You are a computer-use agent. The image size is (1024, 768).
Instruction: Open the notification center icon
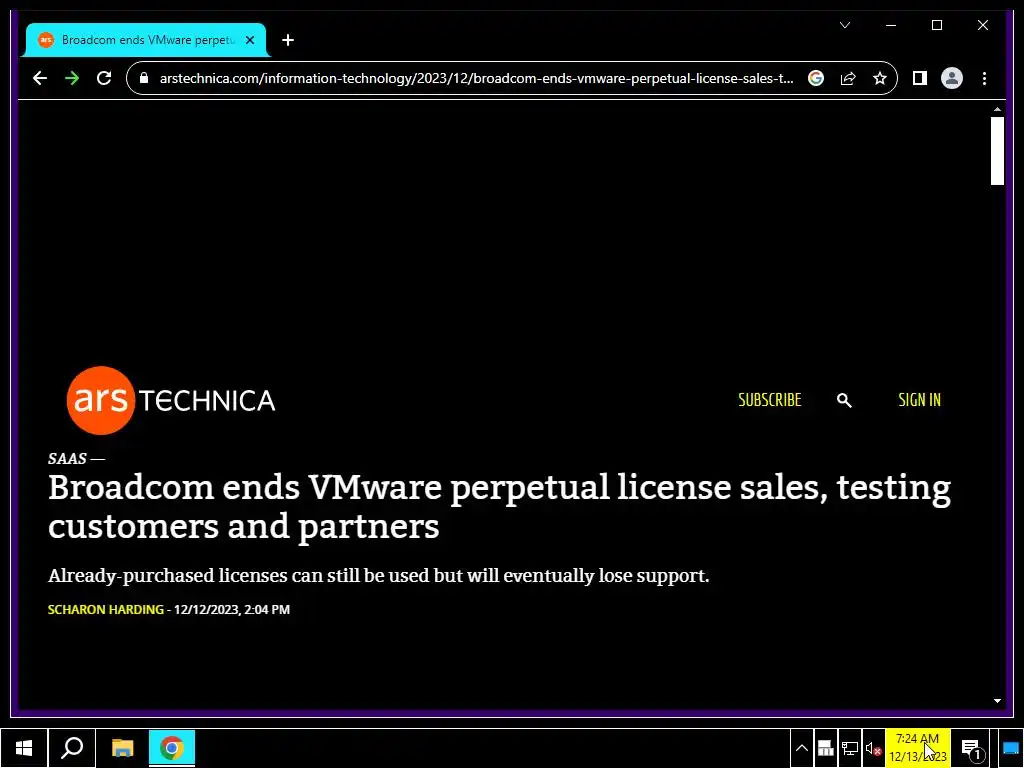click(x=971, y=748)
